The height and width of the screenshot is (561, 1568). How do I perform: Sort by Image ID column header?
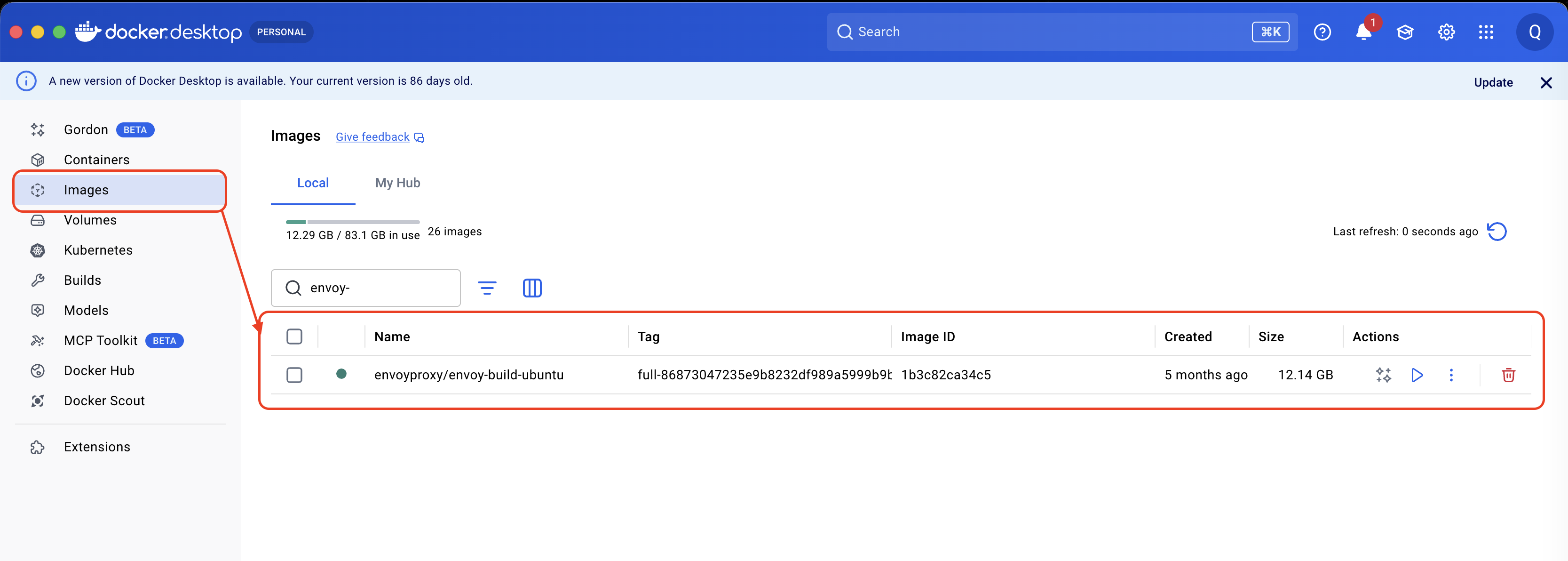(x=927, y=337)
